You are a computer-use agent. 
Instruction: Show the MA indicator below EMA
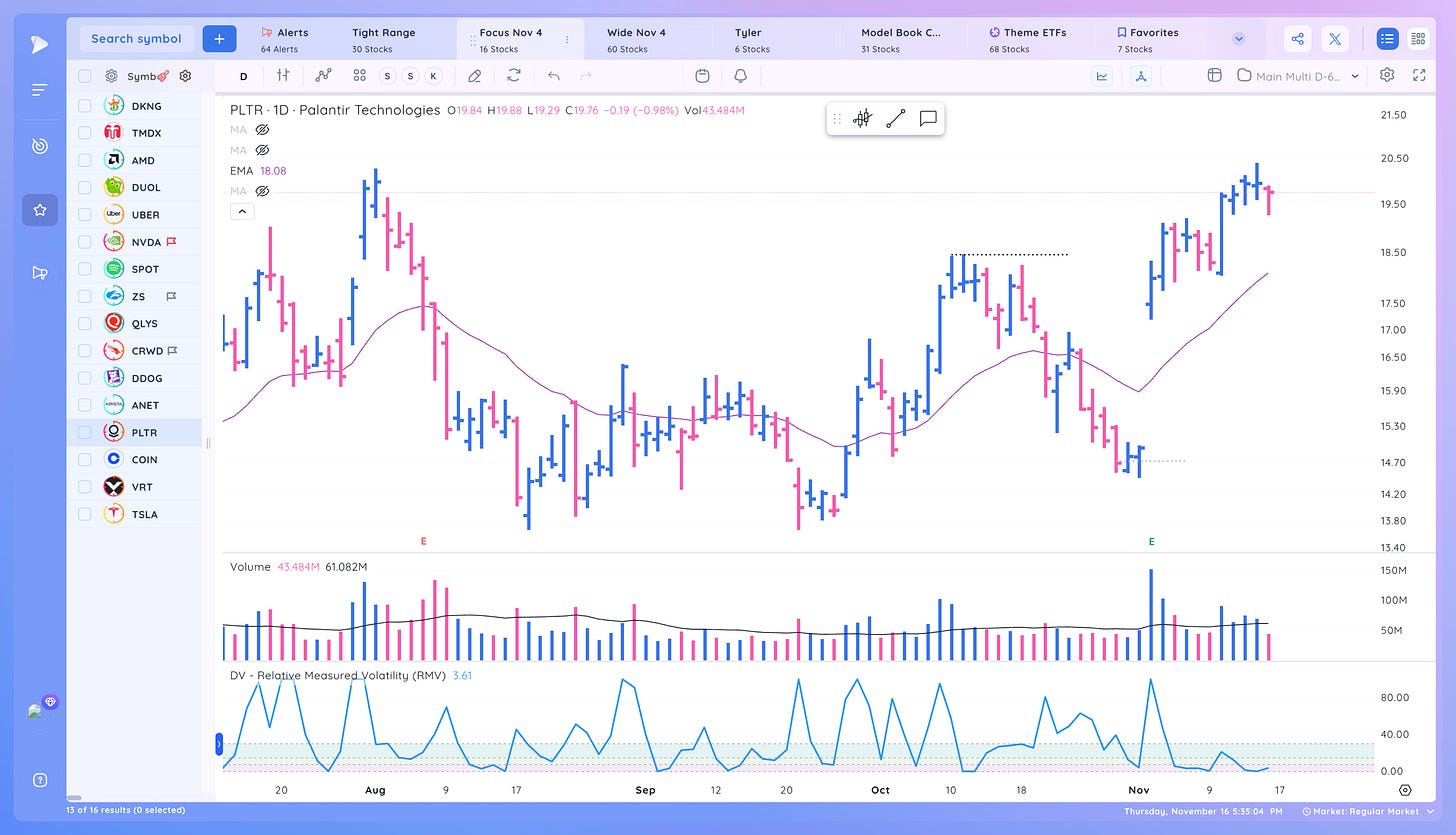264,190
